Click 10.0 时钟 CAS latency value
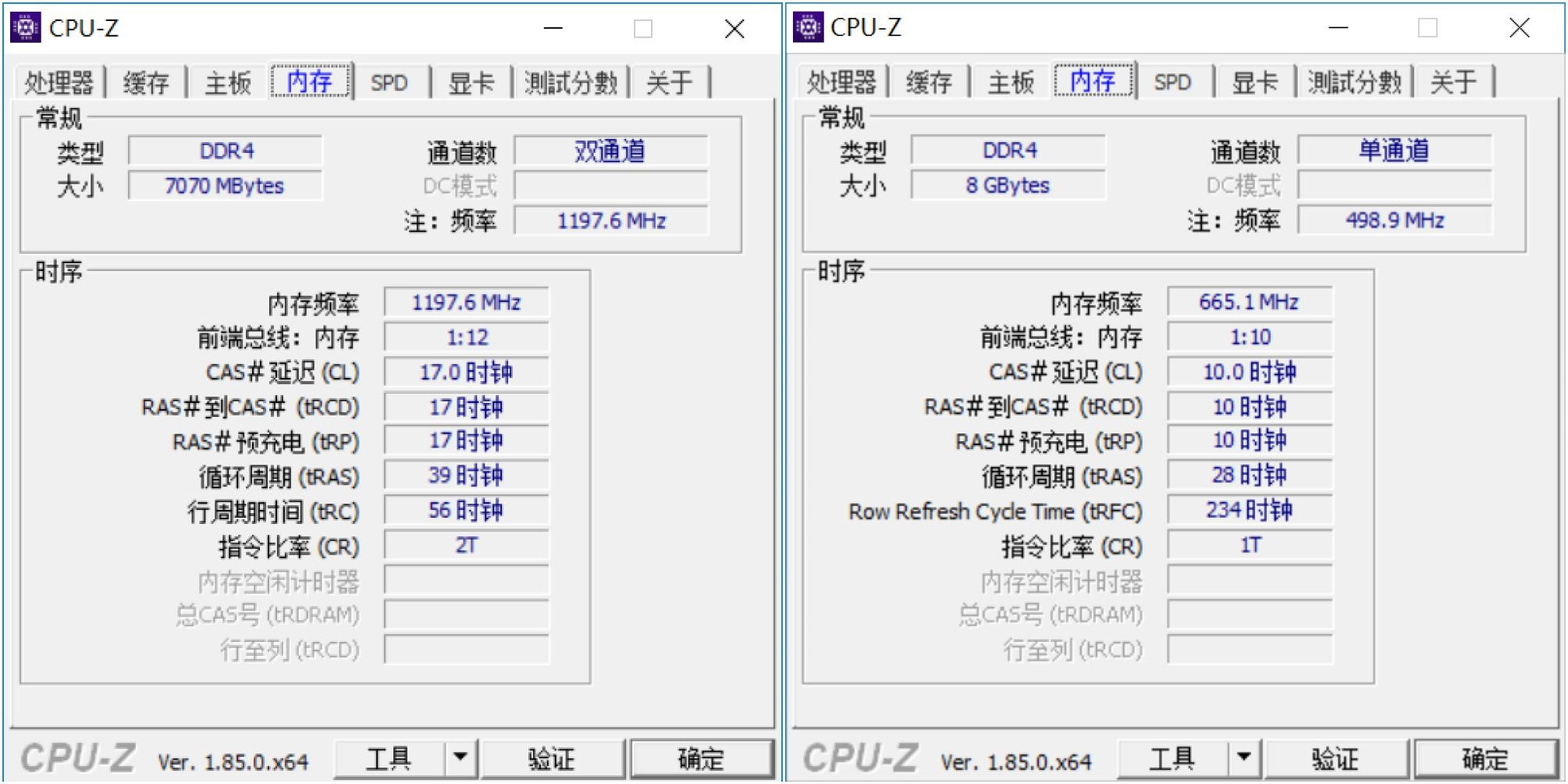 pyautogui.click(x=1250, y=371)
